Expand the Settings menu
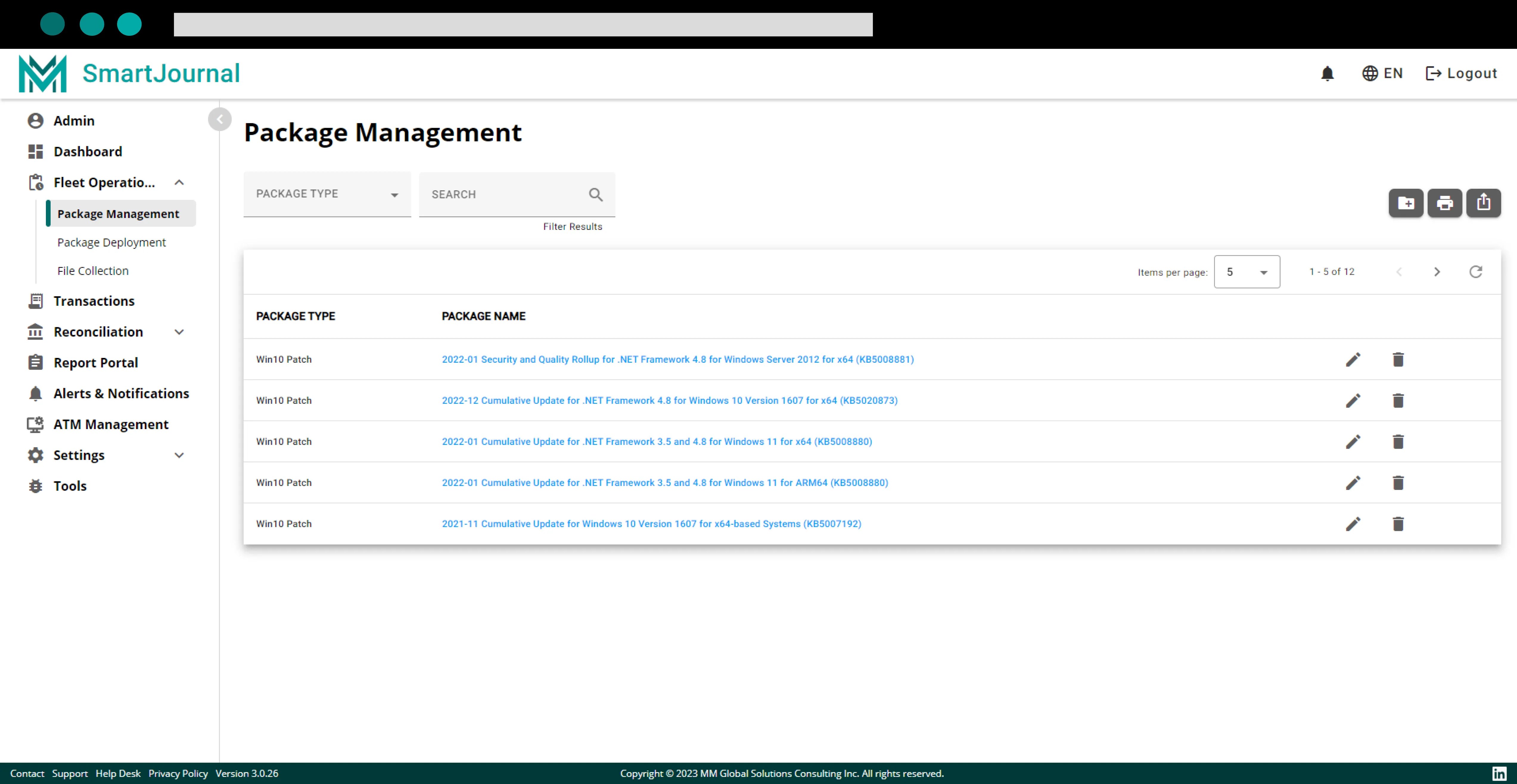Image resolution: width=1517 pixels, height=784 pixels. point(179,455)
